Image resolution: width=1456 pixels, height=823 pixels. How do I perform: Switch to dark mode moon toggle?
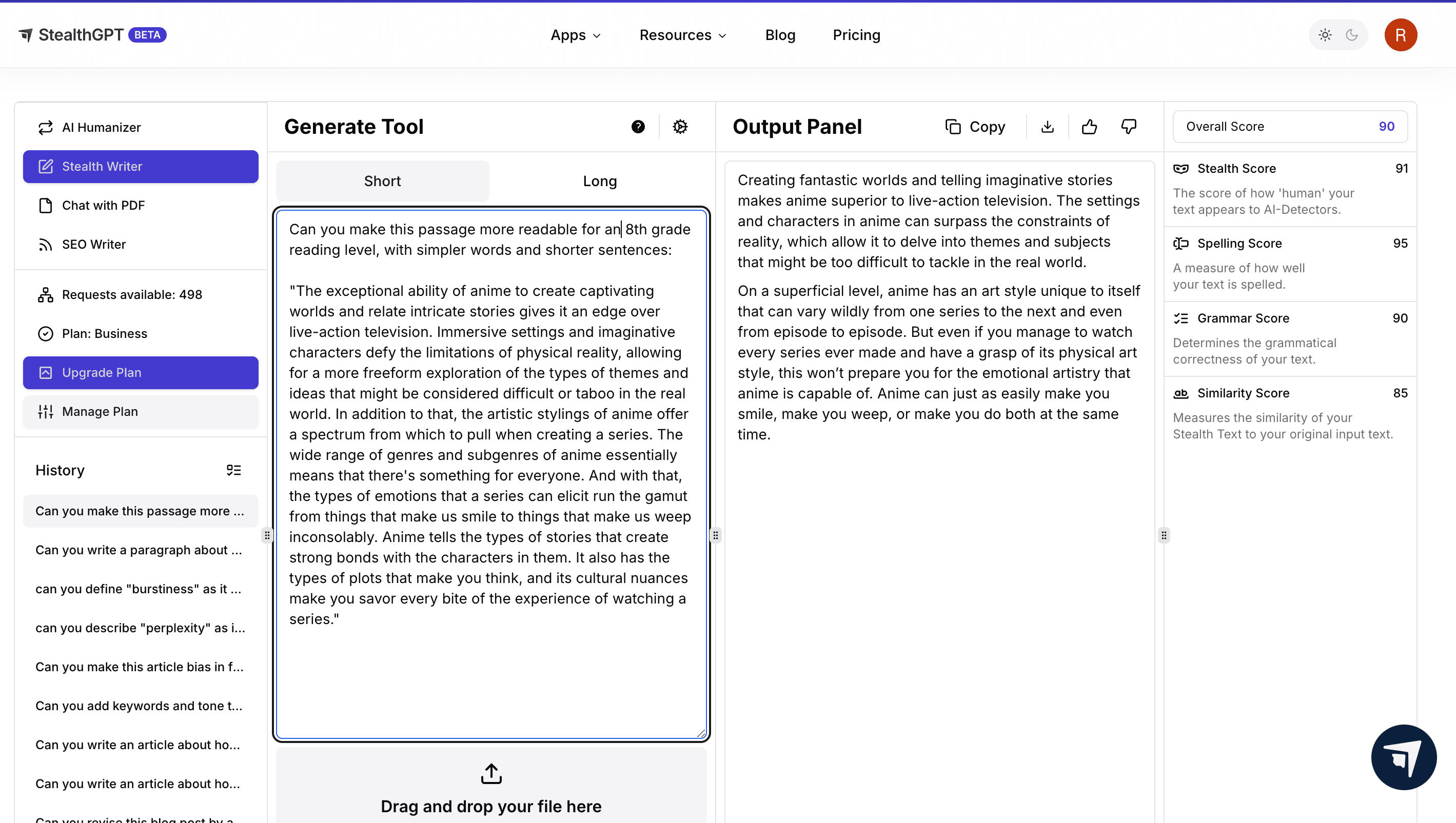[1352, 35]
